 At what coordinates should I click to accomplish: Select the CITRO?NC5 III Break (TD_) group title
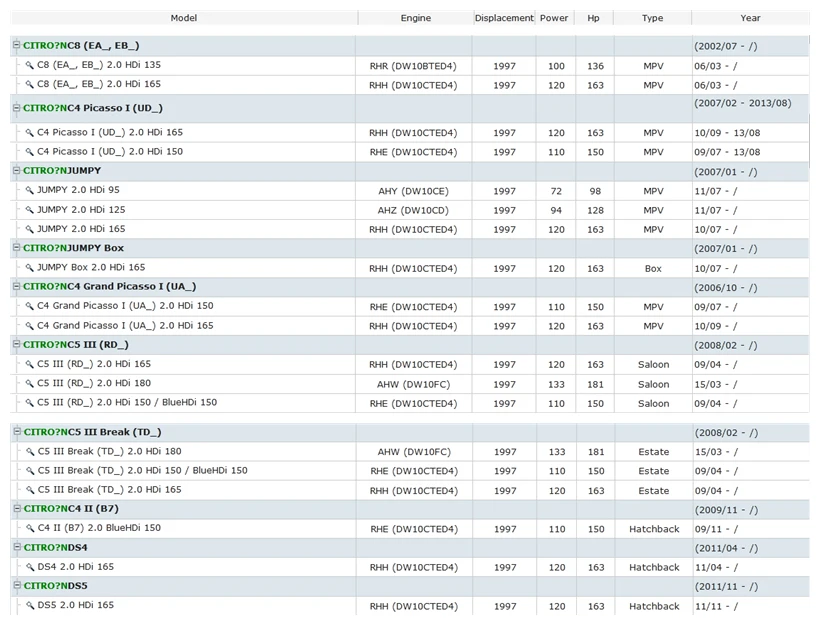[92, 432]
